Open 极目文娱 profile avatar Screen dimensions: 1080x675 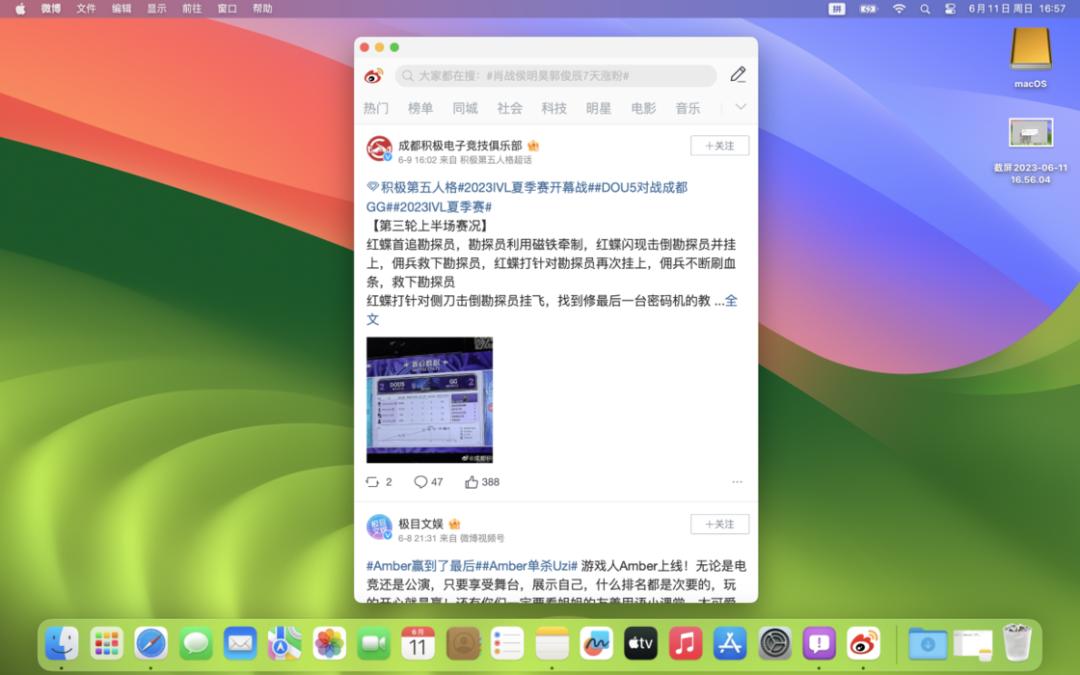[x=379, y=527]
